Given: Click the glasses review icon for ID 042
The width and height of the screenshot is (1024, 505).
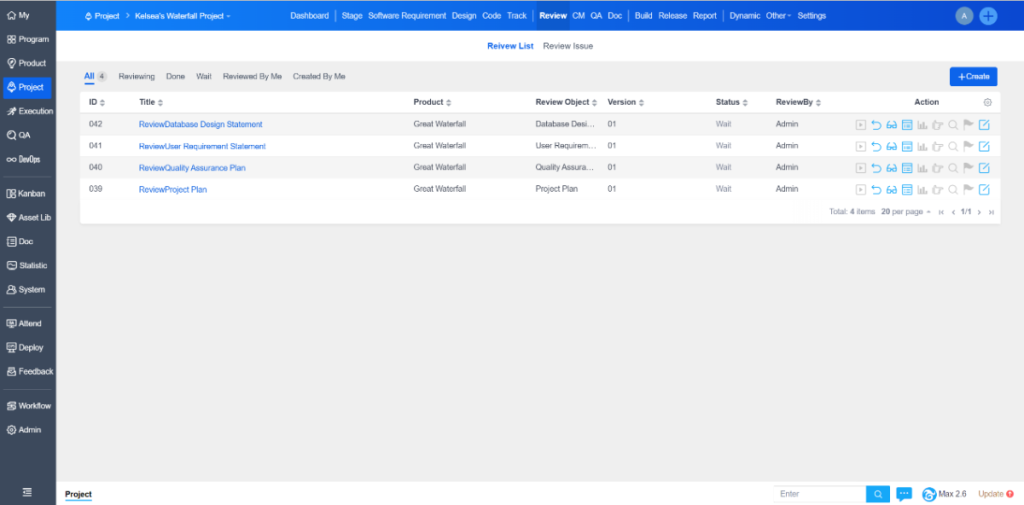Looking at the screenshot, I should click(891, 125).
